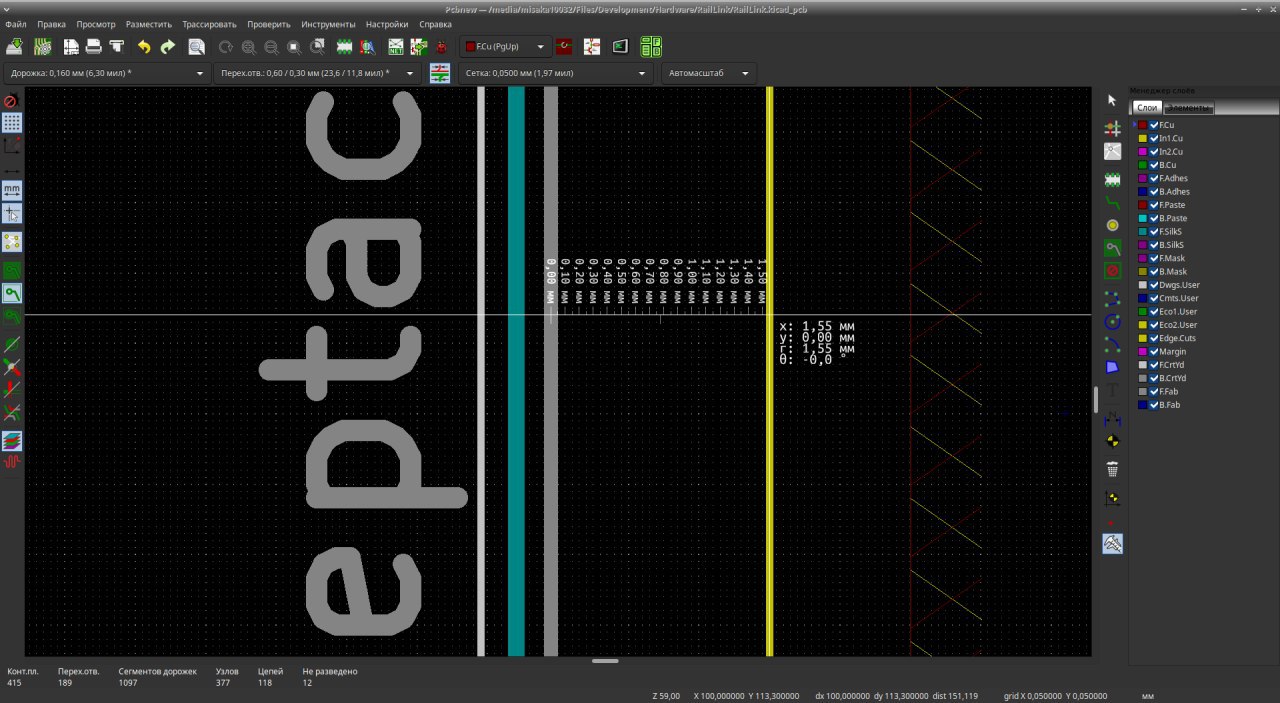Open Page Settings from the toolbar
This screenshot has height=703, width=1280.
[71, 47]
